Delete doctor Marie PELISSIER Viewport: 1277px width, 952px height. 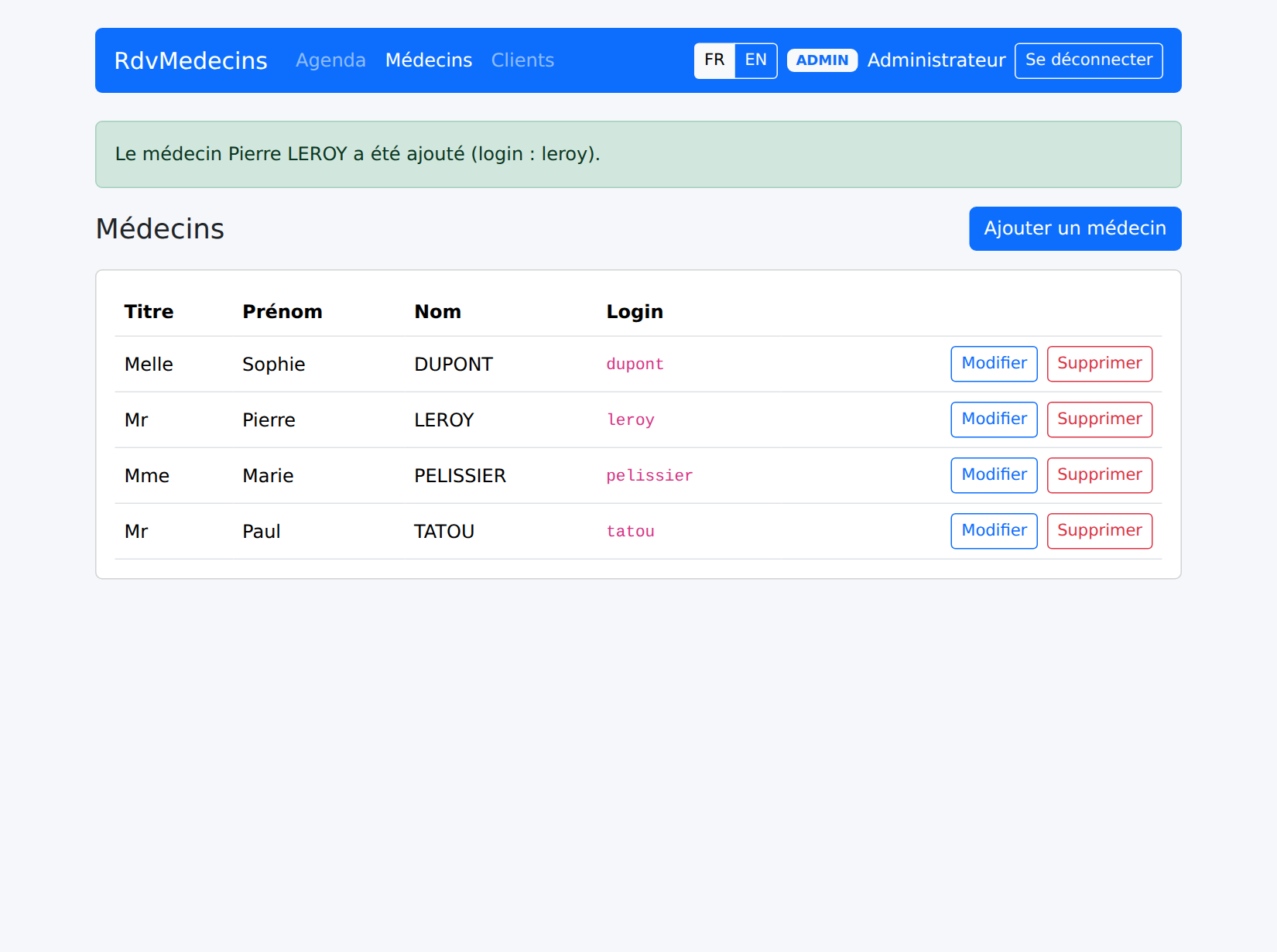[1100, 475]
